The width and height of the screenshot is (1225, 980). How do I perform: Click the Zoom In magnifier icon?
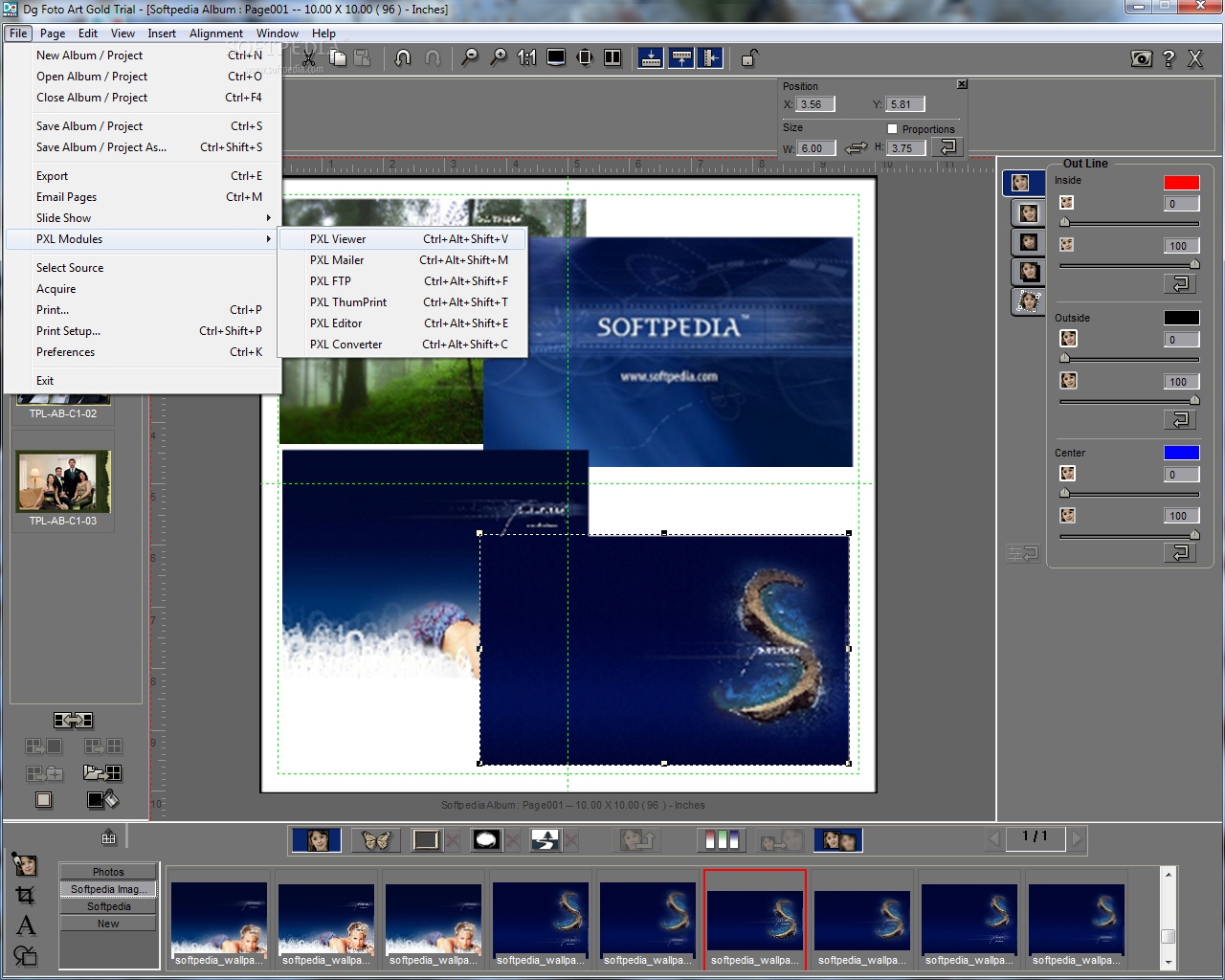pos(499,58)
